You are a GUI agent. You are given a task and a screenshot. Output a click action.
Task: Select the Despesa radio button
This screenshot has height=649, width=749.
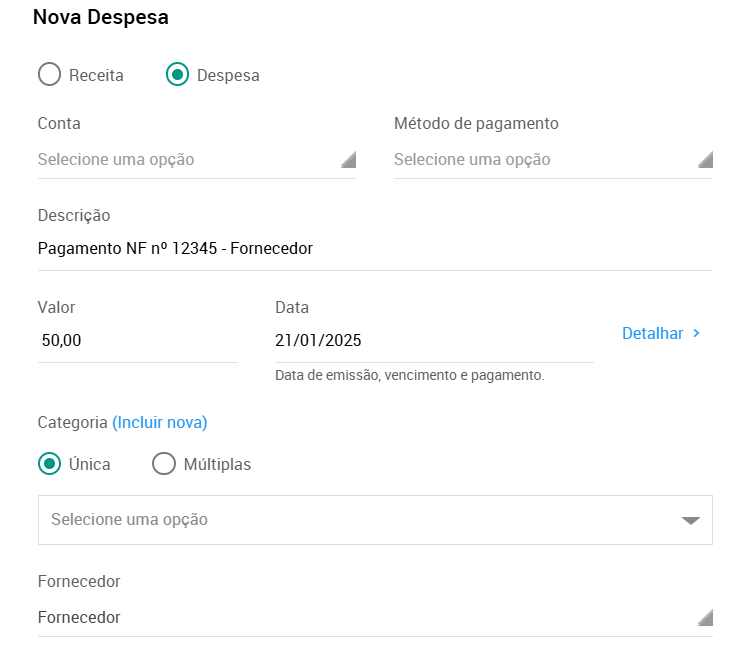[177, 74]
